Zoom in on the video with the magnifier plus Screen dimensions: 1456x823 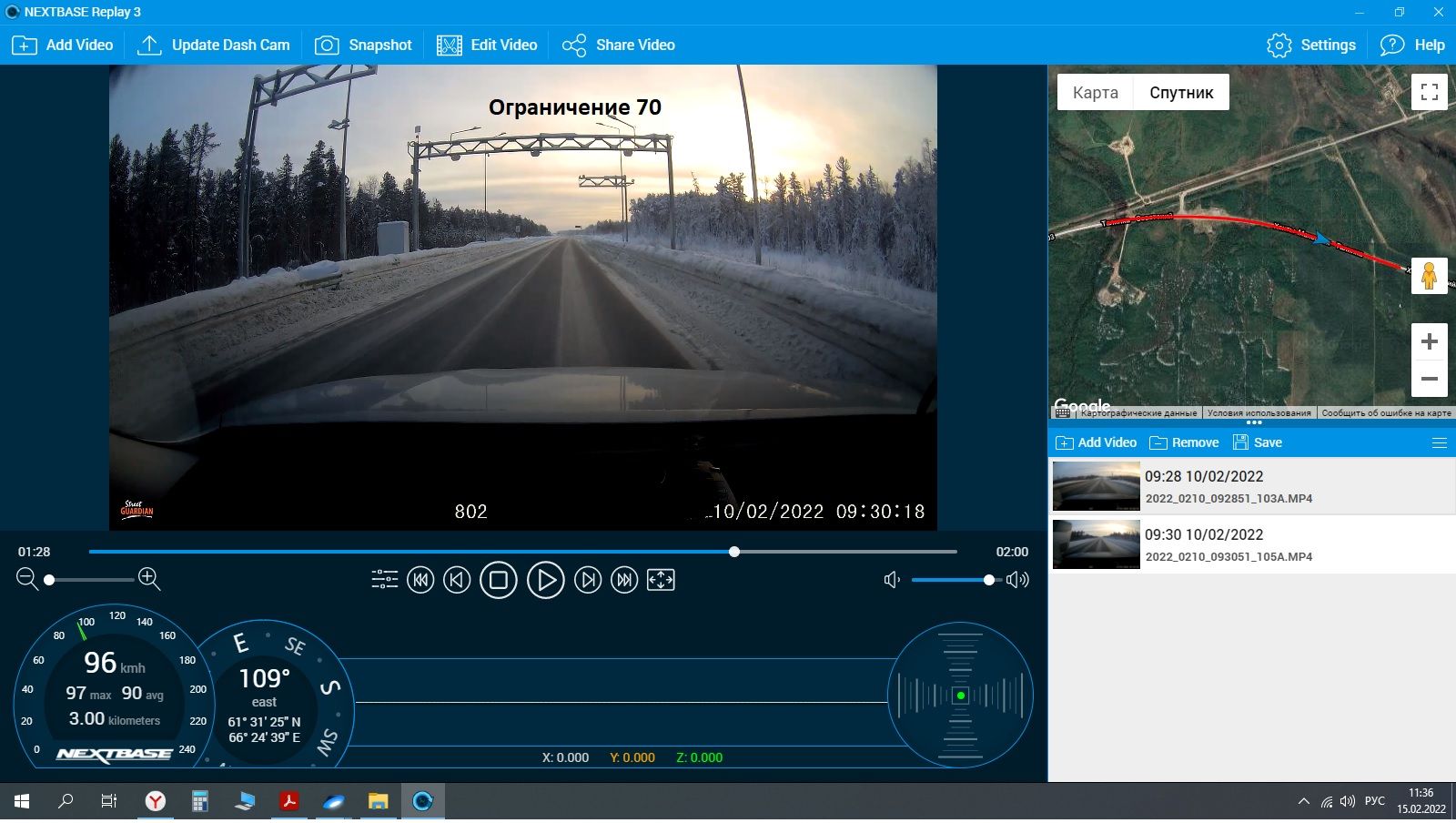coord(149,579)
